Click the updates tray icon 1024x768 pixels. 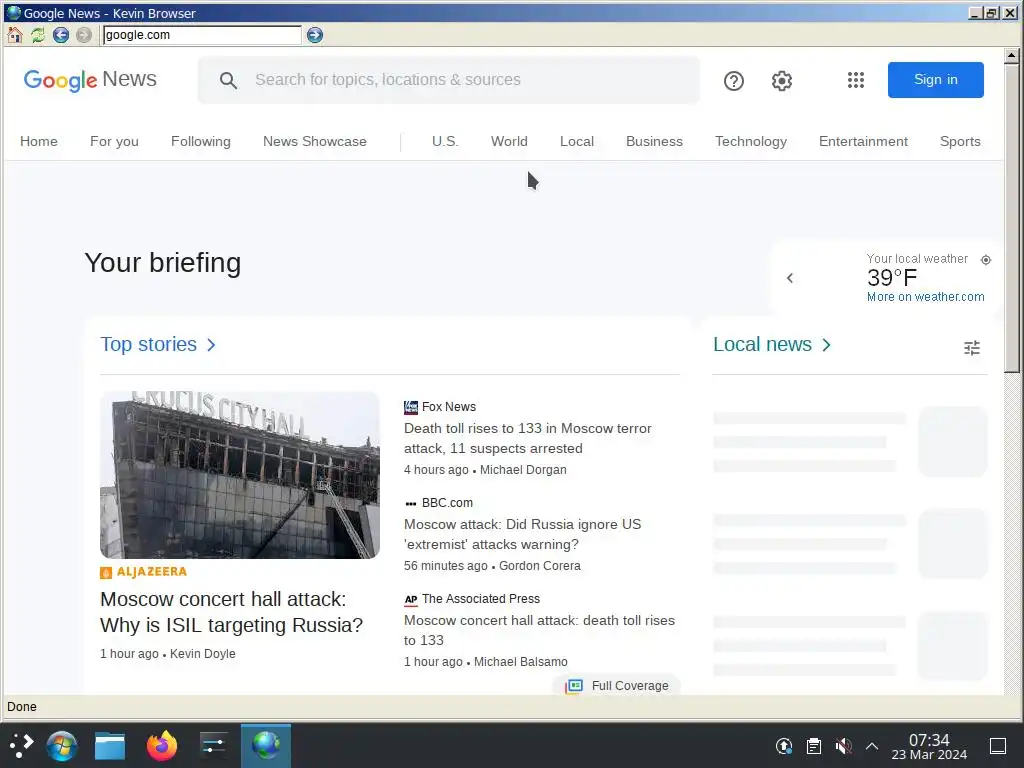tap(784, 746)
